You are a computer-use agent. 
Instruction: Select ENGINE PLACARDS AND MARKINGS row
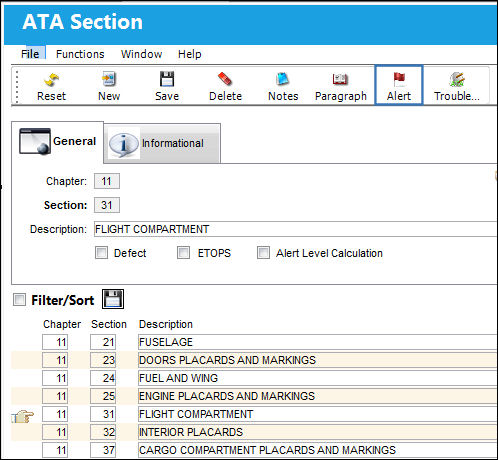coord(318,396)
